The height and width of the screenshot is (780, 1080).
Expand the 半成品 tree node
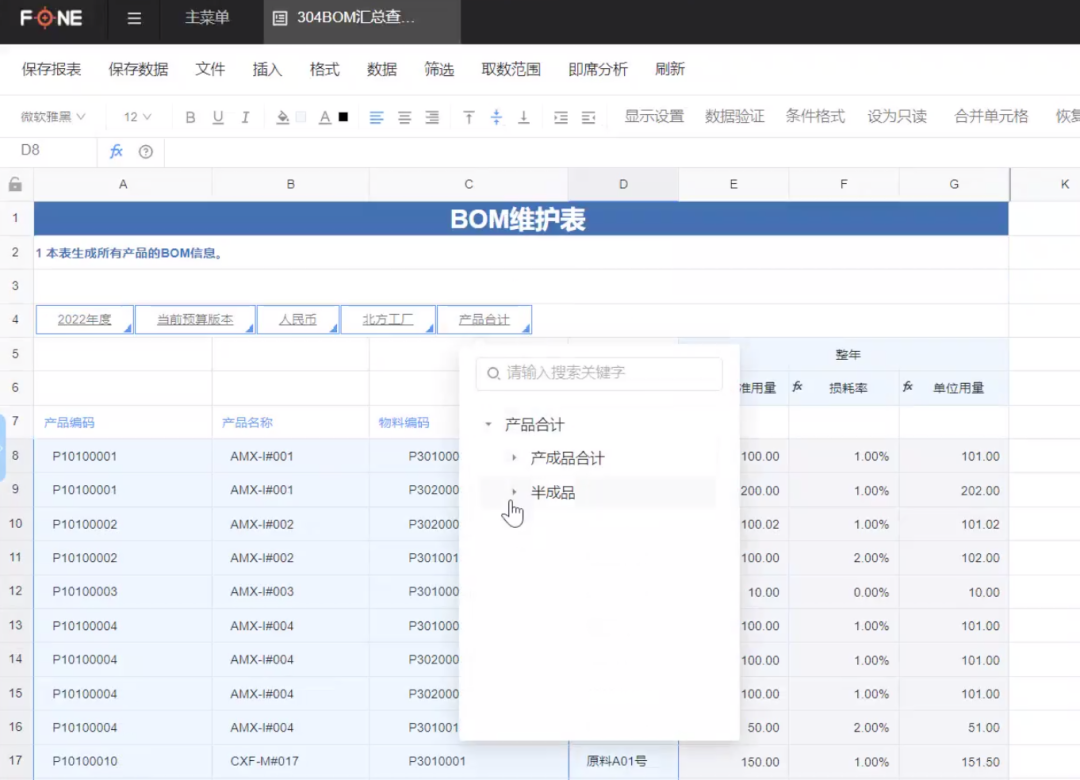pos(514,491)
